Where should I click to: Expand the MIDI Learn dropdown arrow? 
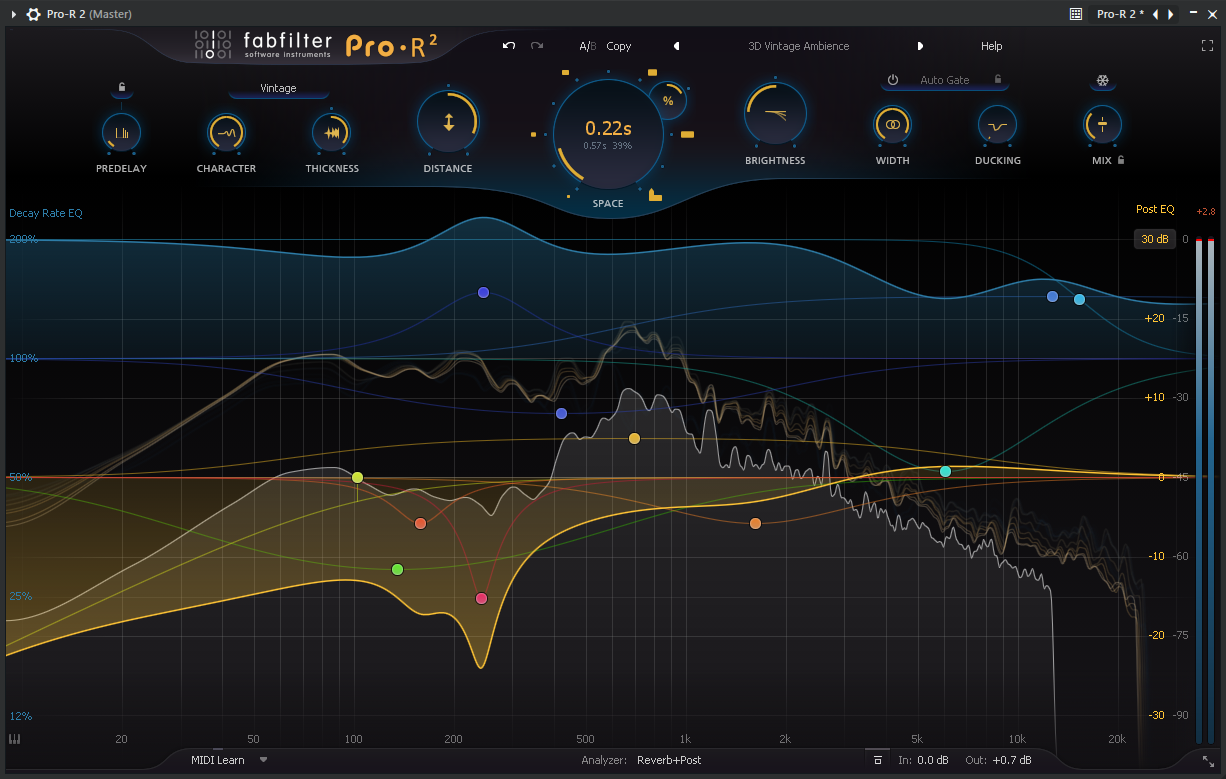(x=263, y=760)
